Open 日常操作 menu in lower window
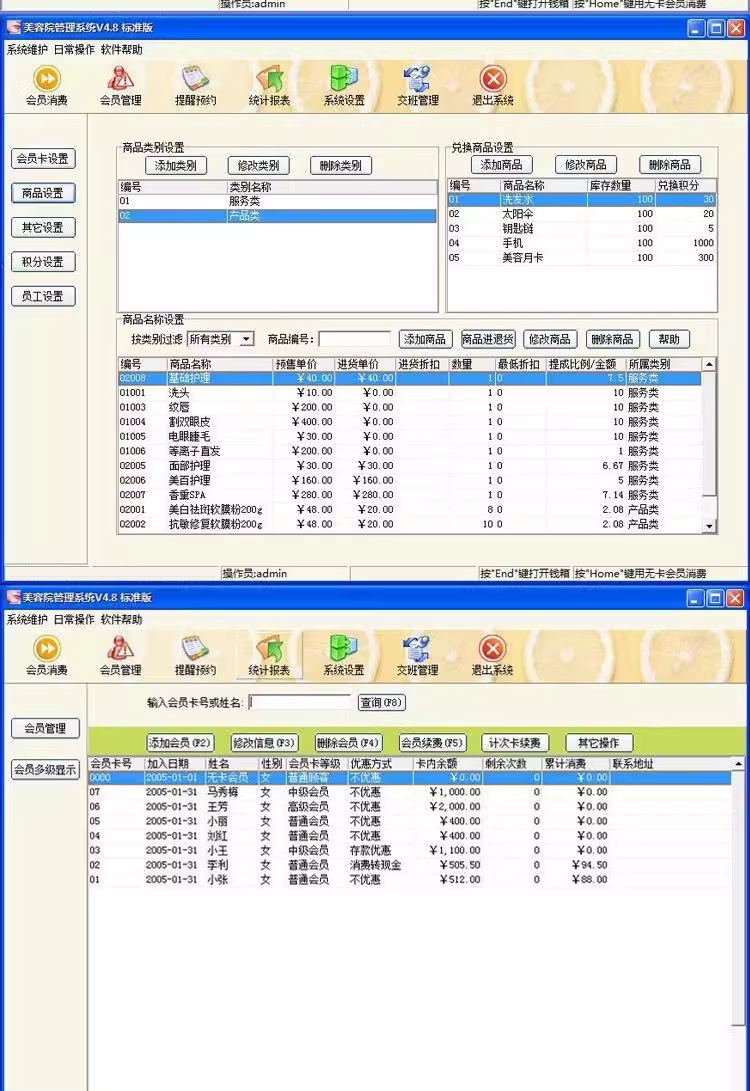Screen dimensions: 750x1091 (74, 620)
